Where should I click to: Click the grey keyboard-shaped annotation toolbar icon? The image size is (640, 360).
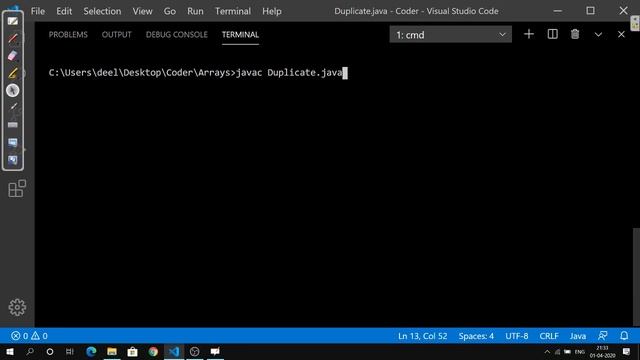click(13, 125)
